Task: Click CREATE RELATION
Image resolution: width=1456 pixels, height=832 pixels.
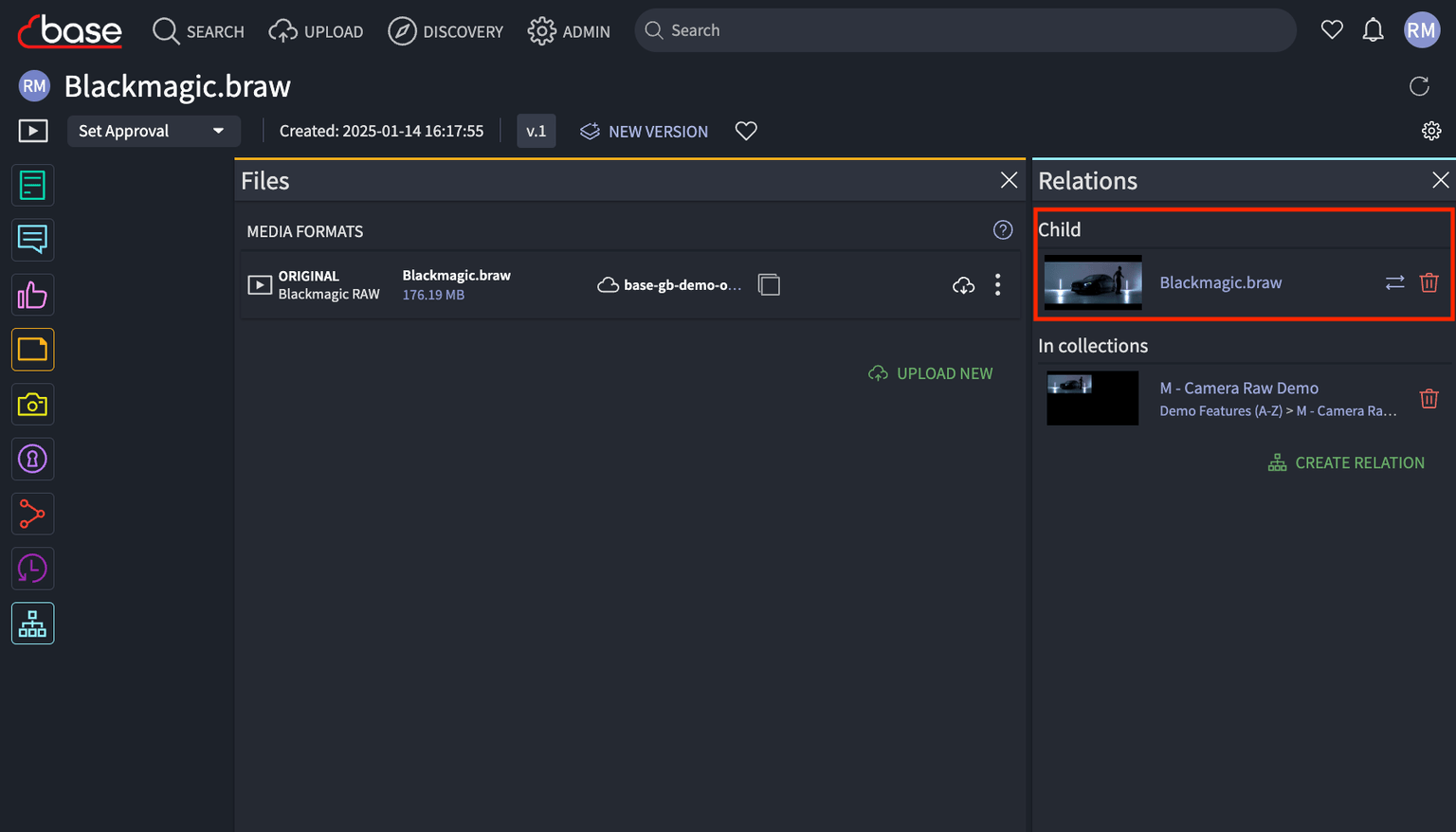Action: pyautogui.click(x=1346, y=462)
